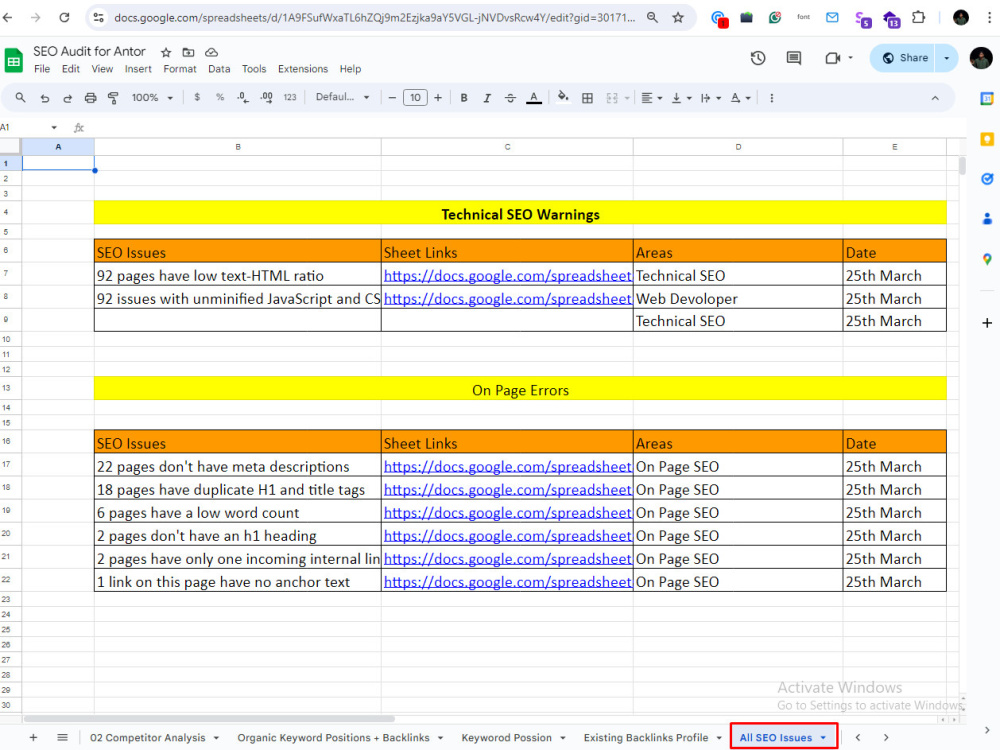This screenshot has width=1000, height=750.
Task: Undo the last action
Action: coord(45,98)
